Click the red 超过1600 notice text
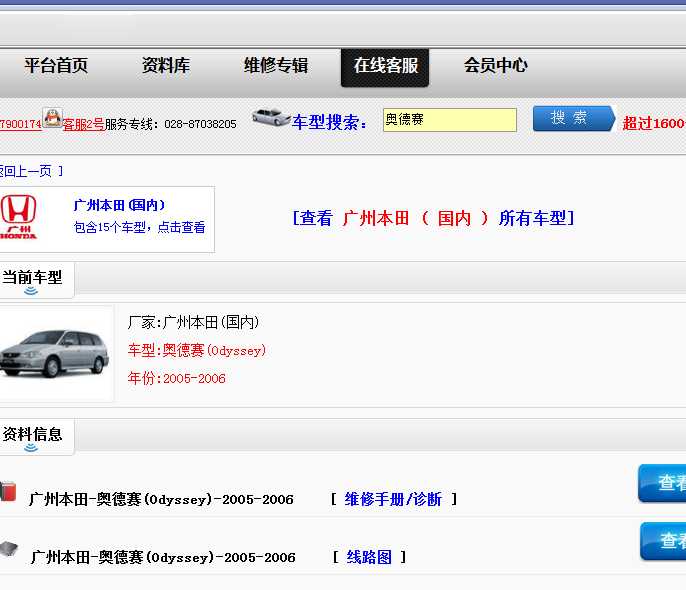The image size is (686, 590). (x=654, y=123)
